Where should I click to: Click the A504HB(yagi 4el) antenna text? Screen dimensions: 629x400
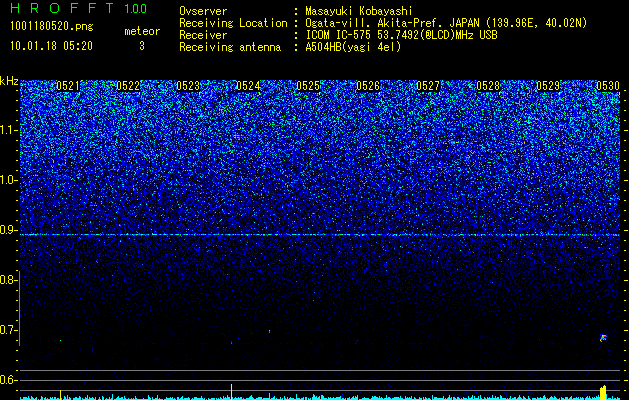coord(353,47)
